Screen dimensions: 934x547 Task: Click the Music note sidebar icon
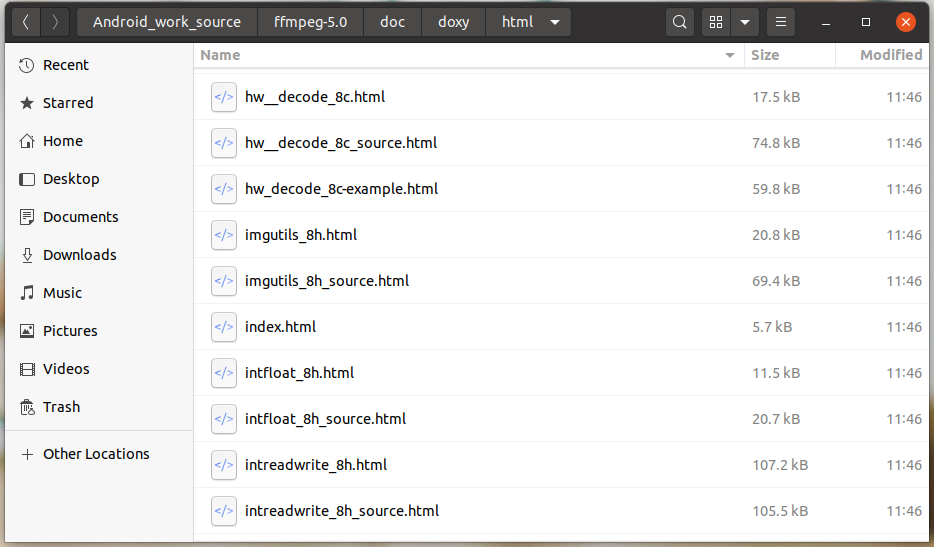click(x=27, y=293)
